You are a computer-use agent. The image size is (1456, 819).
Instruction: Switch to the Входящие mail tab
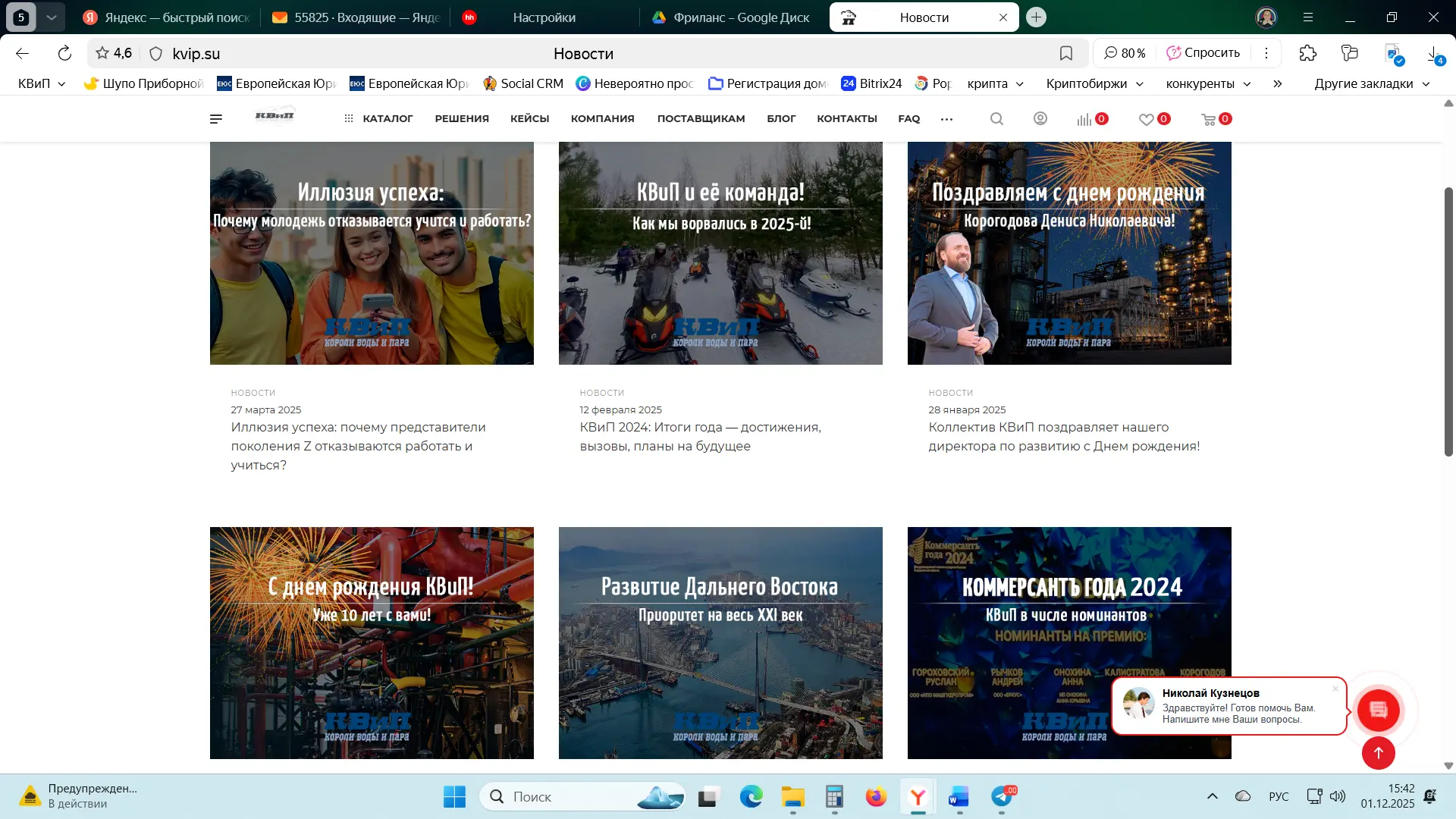pyautogui.click(x=355, y=17)
